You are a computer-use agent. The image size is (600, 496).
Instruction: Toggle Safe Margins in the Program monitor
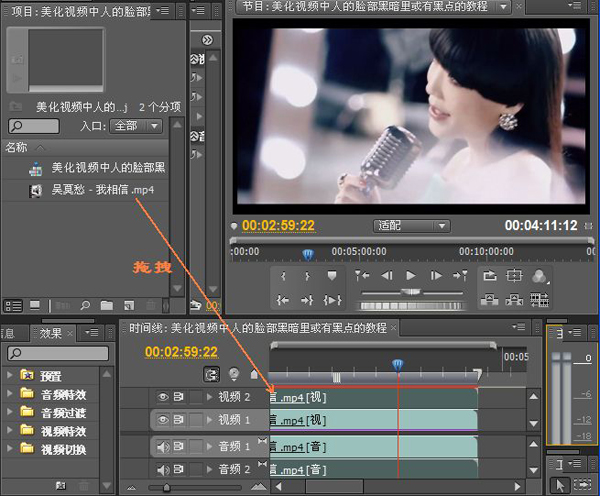point(514,276)
